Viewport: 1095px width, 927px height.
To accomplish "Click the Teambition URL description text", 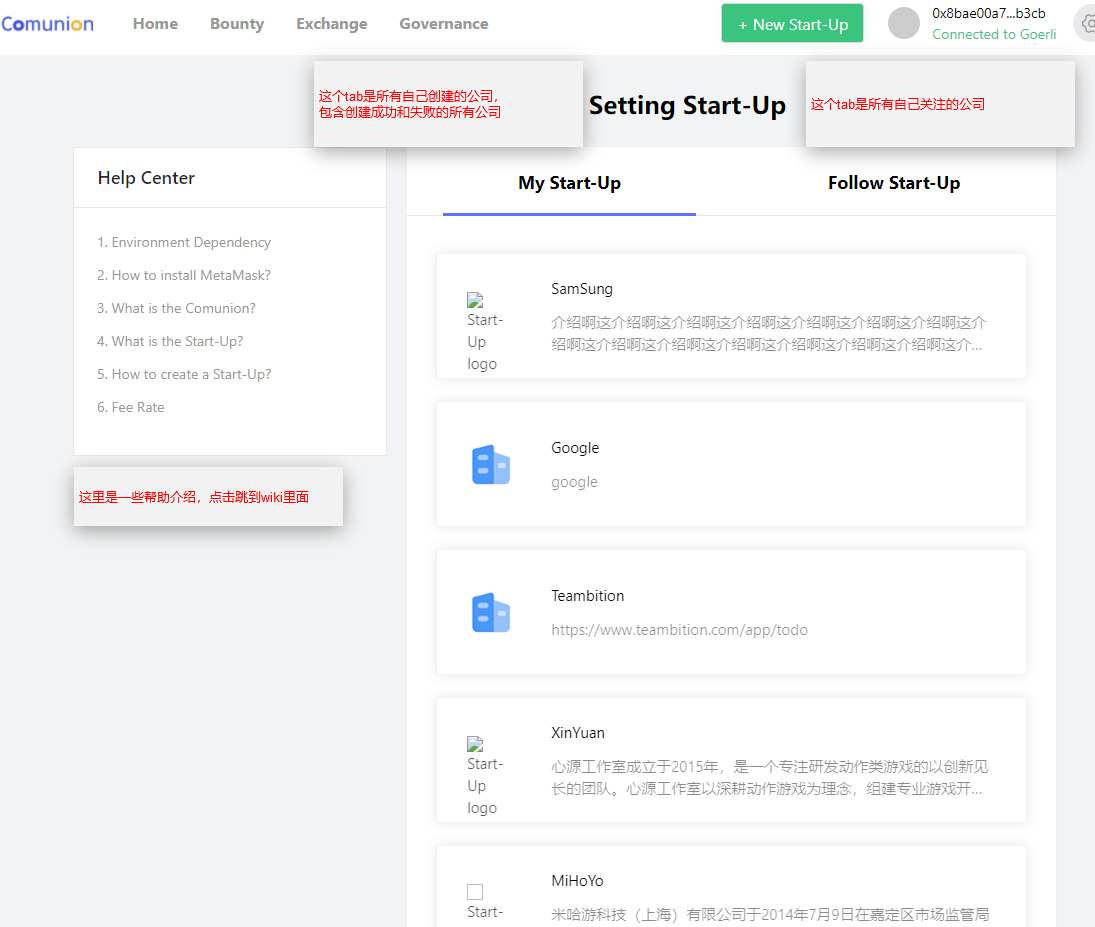I will pos(679,630).
